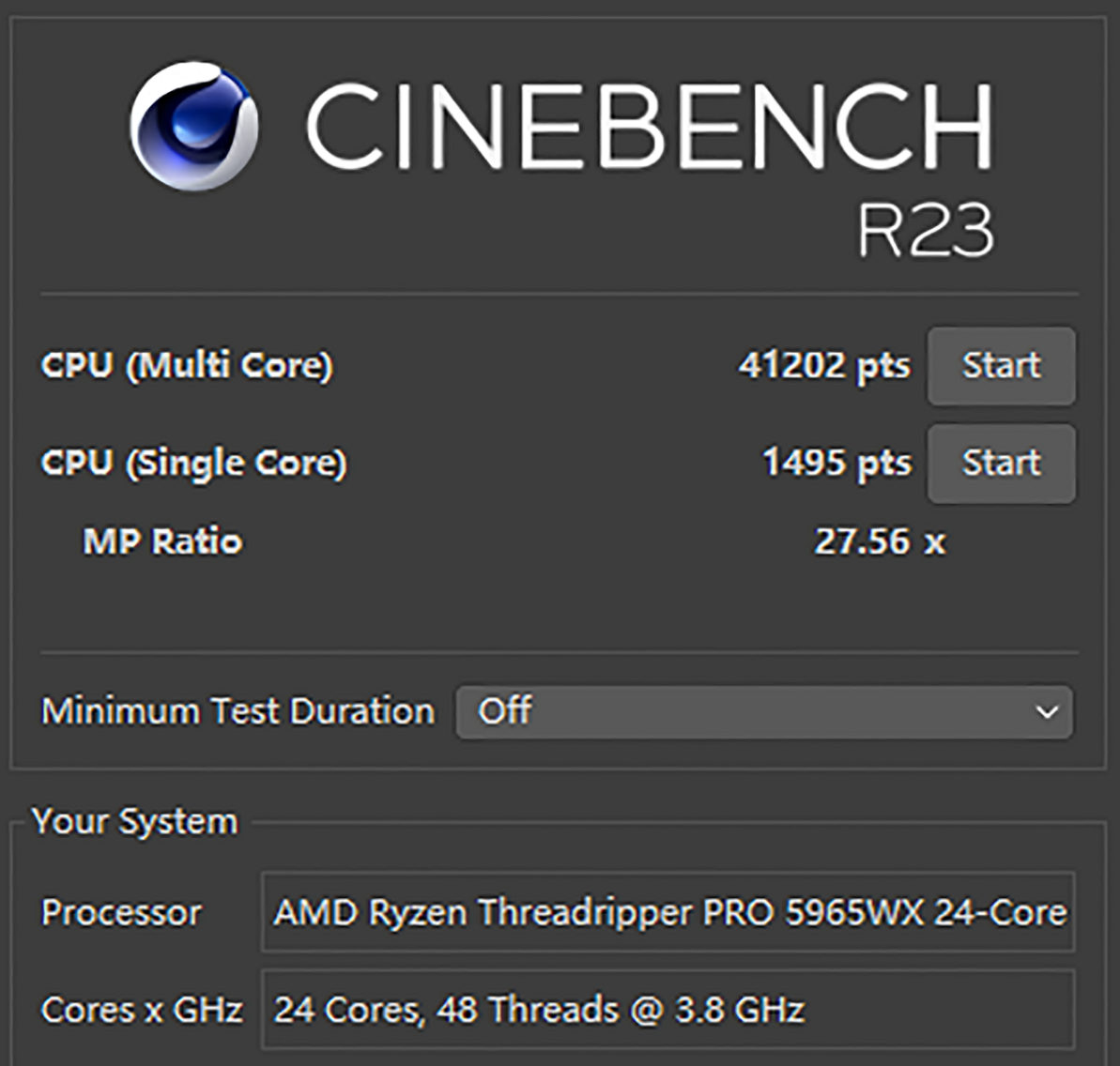Click the Processor row label
The height and width of the screenshot is (1066, 1120).
click(121, 913)
